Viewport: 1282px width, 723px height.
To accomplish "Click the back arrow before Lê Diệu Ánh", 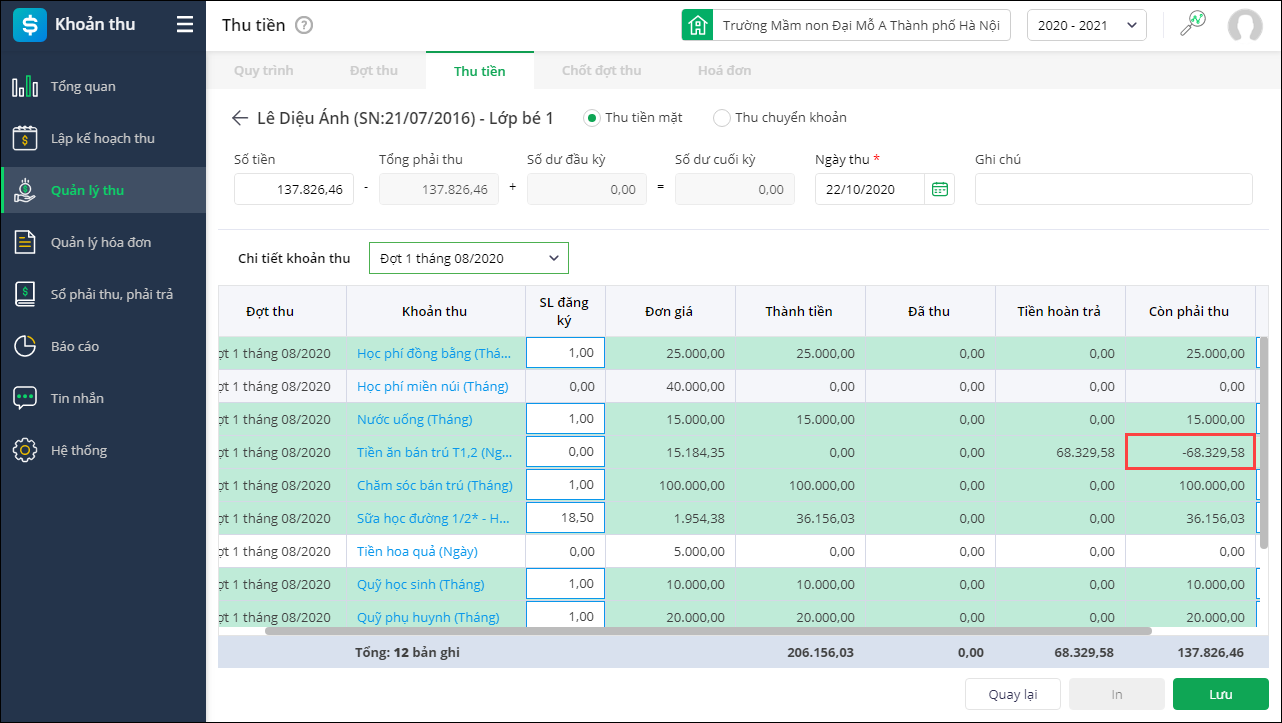I will pos(239,118).
